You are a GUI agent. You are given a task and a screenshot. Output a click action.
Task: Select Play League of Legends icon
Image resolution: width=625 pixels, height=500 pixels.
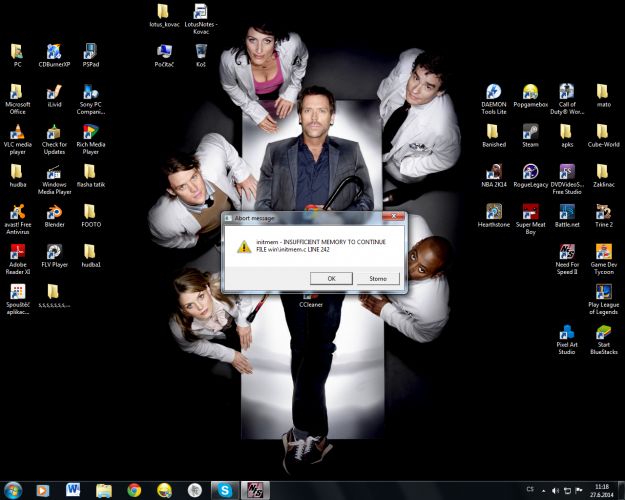[603, 300]
